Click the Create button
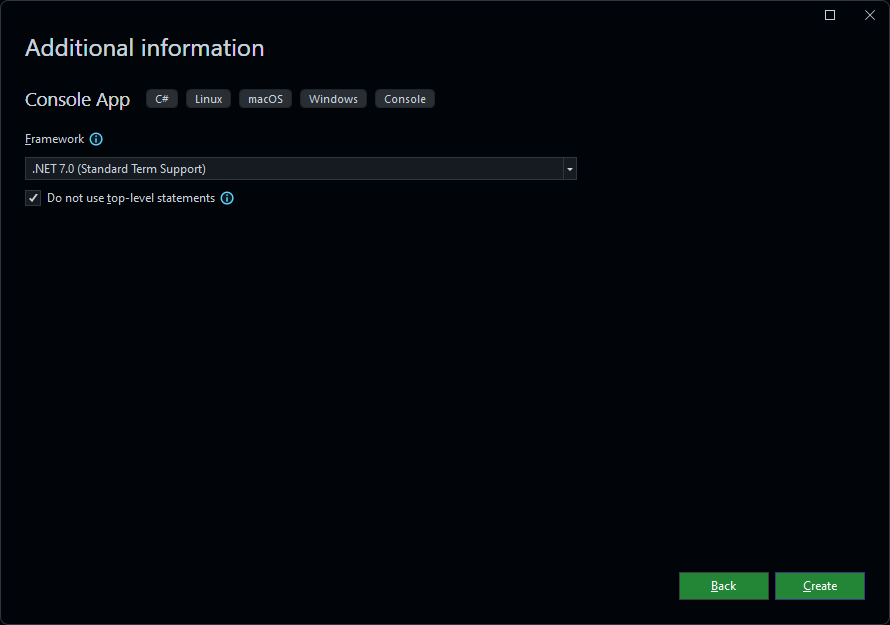Viewport: 890px width, 625px height. pyautogui.click(x=819, y=586)
